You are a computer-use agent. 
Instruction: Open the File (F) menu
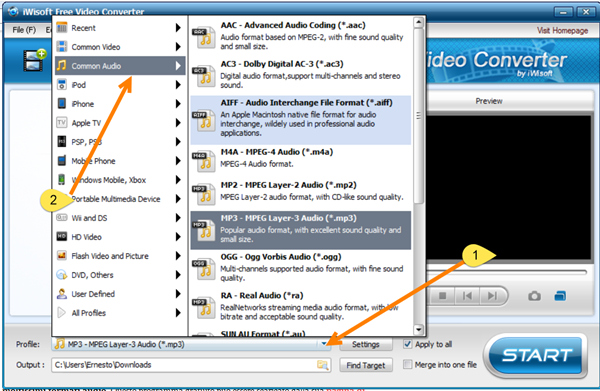tap(24, 30)
